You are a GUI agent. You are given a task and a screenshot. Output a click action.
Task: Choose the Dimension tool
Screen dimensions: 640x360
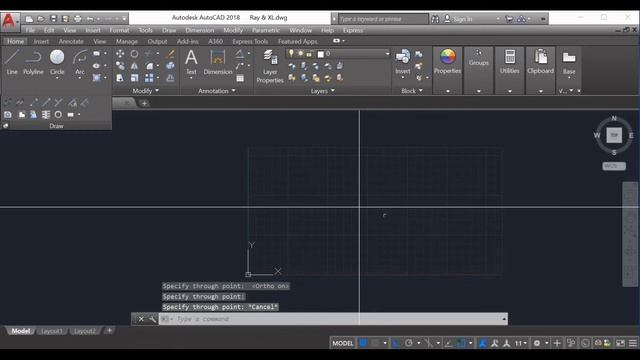218,62
